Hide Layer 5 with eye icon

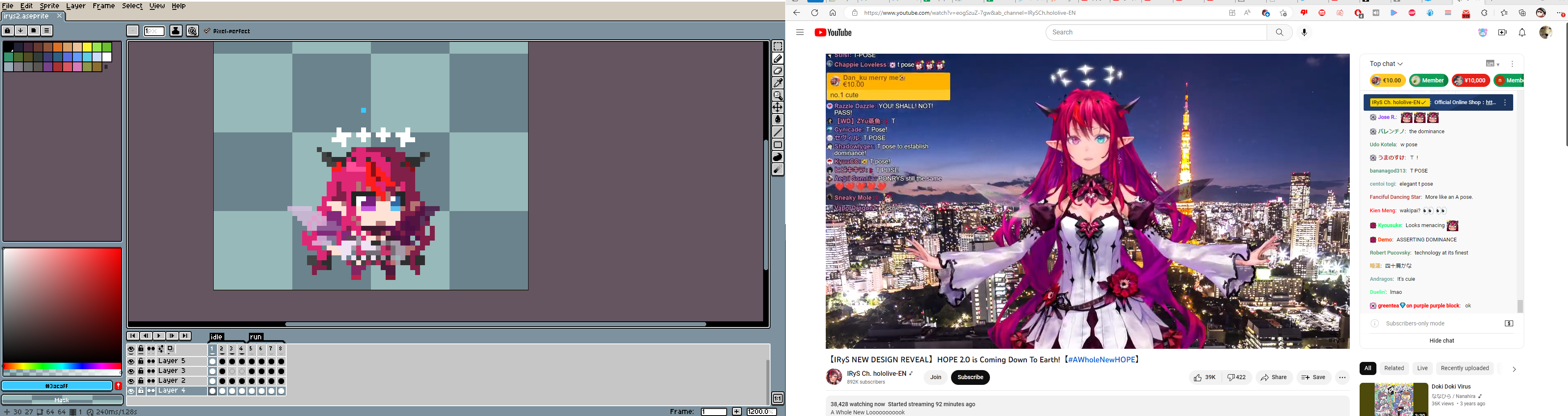pos(131,361)
